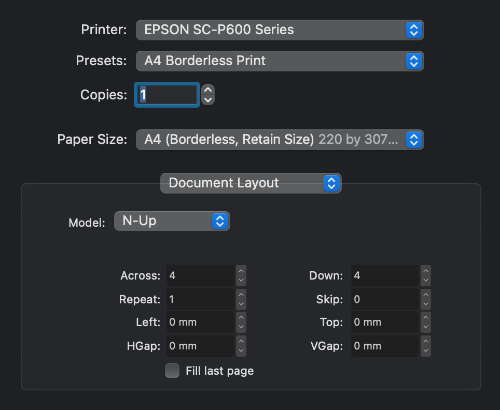Open the Model dropdown showing N-Up
This screenshot has height=410, width=500.
click(172, 221)
